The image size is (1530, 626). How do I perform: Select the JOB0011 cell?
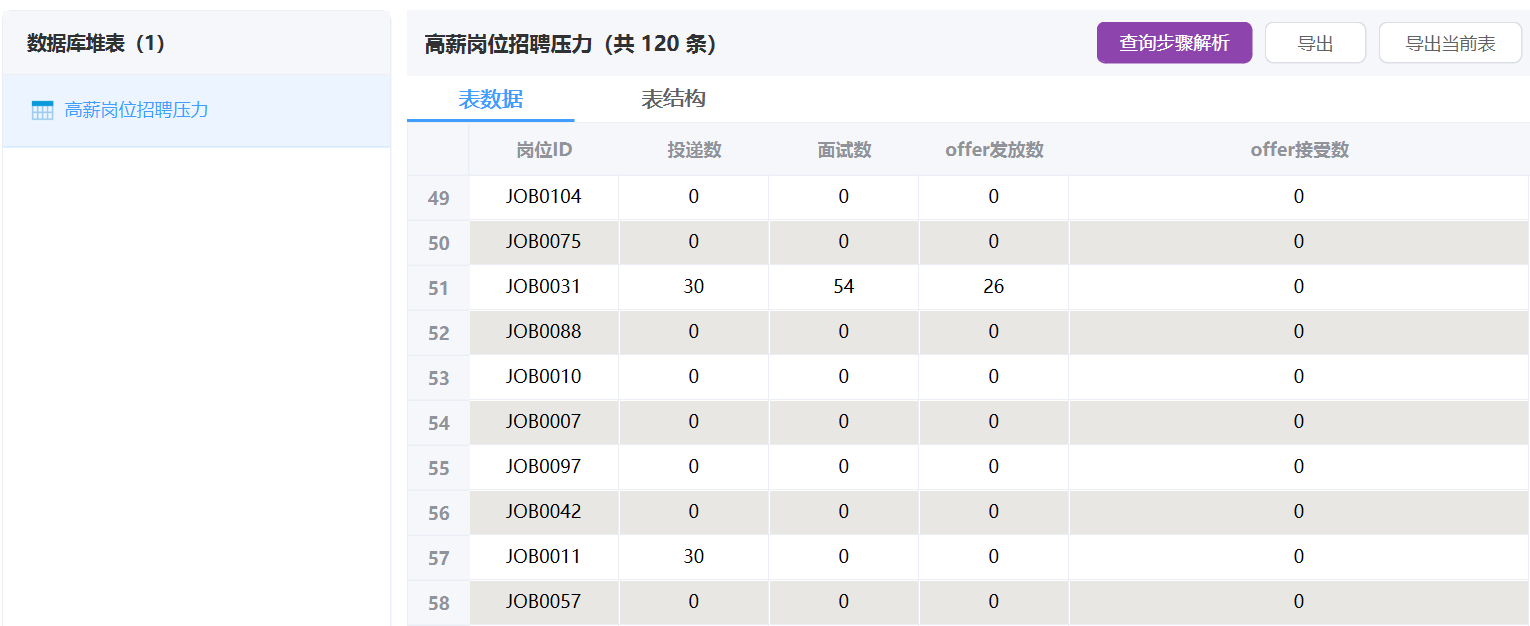[543, 557]
